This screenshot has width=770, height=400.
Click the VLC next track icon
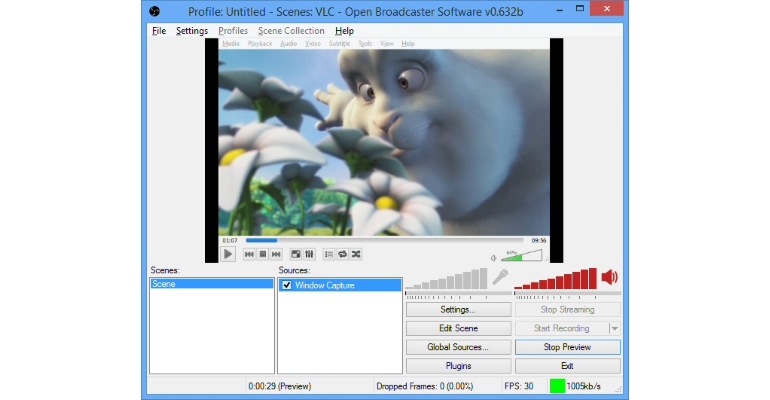pyautogui.click(x=276, y=254)
